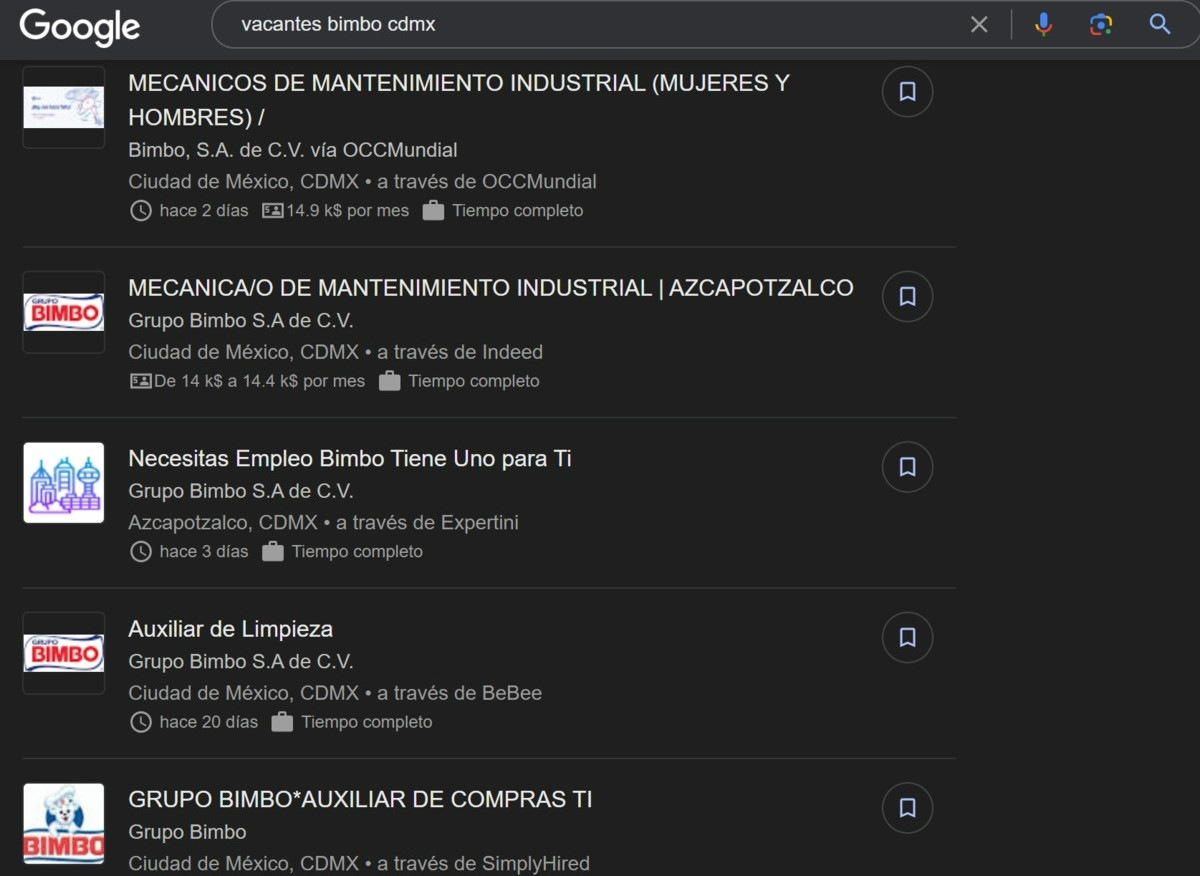Click 'Ciudad de México, CDMX • a través de BeBee'
1200x876 pixels.
coord(335,693)
